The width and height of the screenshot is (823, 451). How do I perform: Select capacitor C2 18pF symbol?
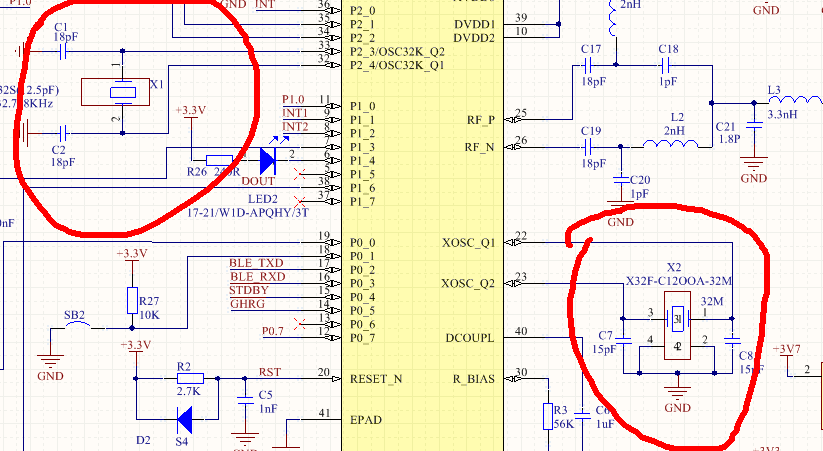[x=63, y=133]
